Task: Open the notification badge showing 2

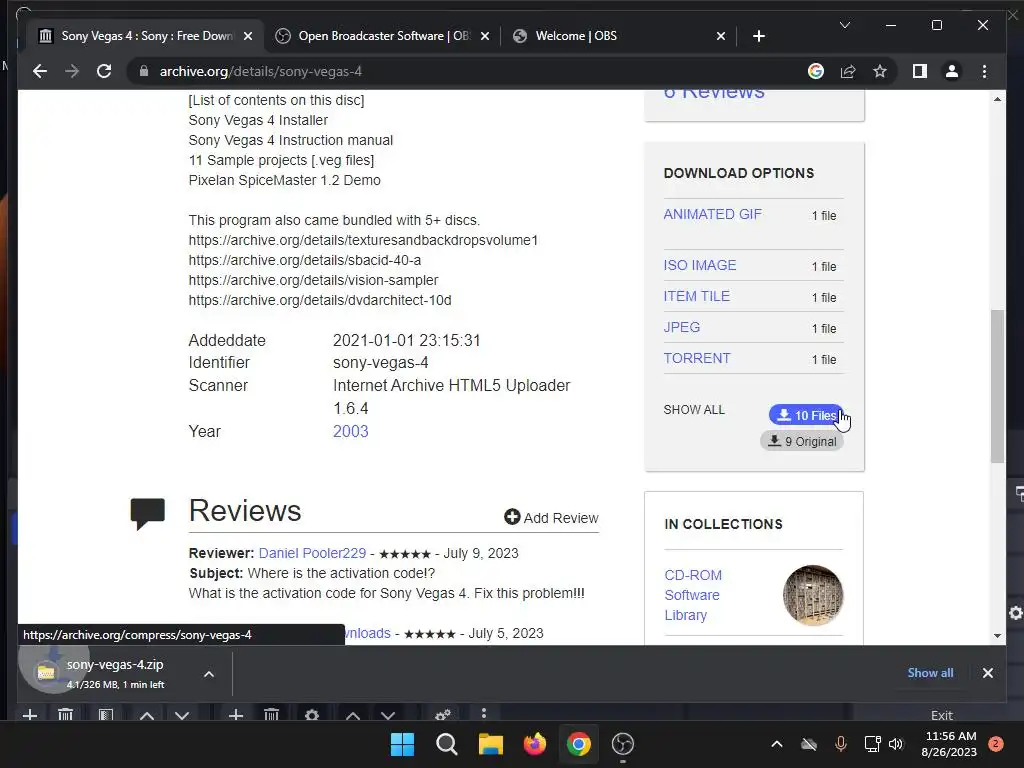Action: pyautogui.click(x=995, y=744)
